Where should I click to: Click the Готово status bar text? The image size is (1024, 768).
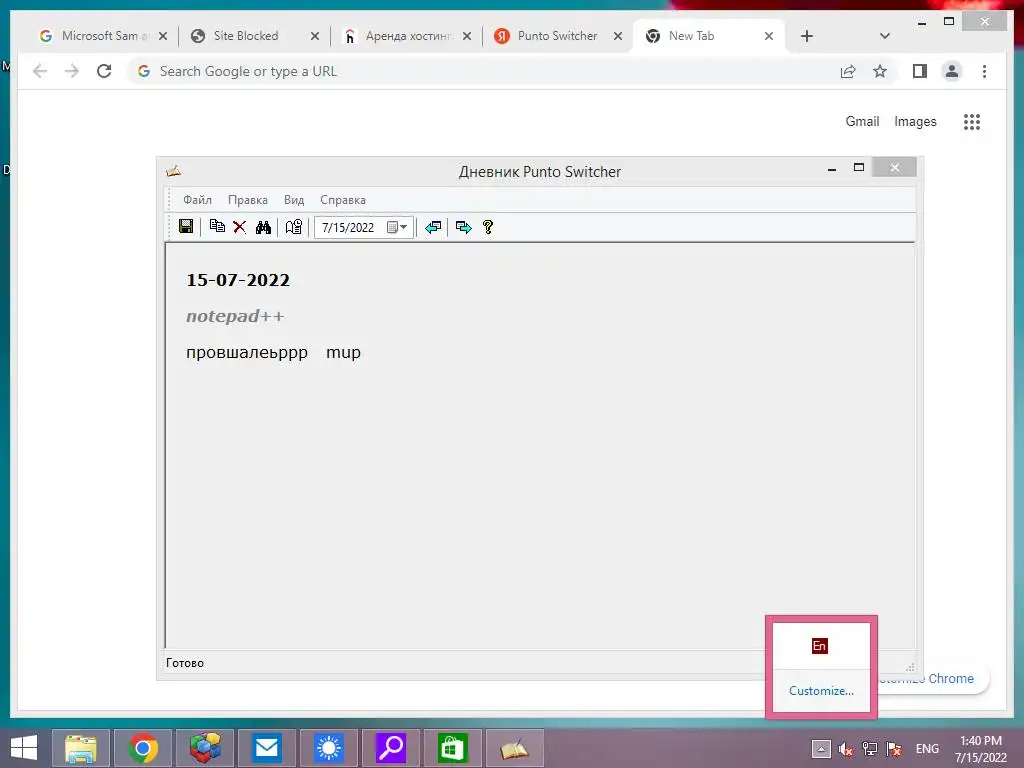185,663
